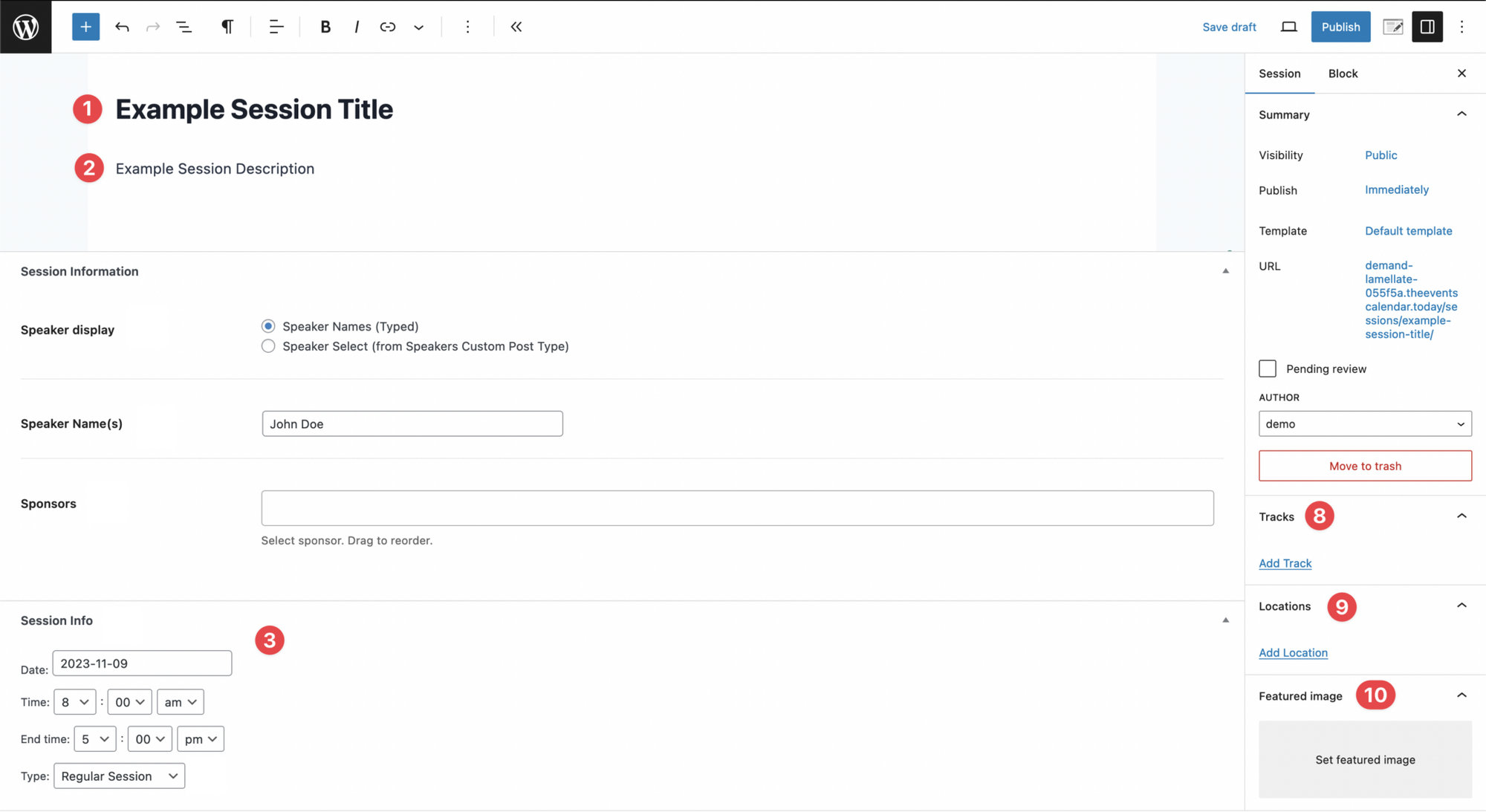Open the session Type dropdown

pos(118,776)
